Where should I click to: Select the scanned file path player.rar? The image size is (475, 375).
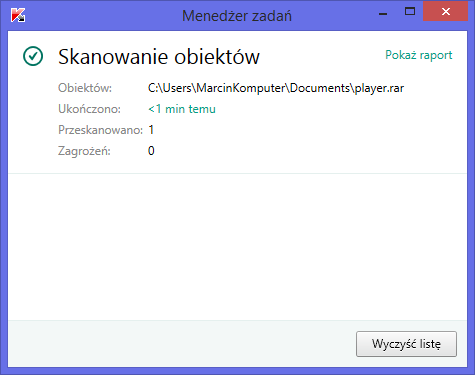pos(276,88)
